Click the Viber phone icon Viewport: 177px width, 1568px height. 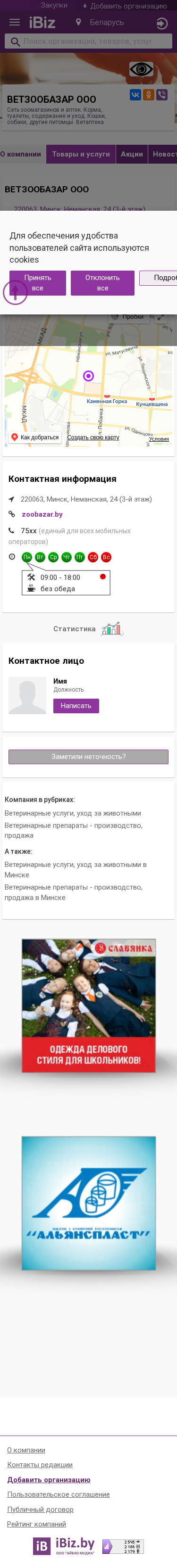point(162,95)
